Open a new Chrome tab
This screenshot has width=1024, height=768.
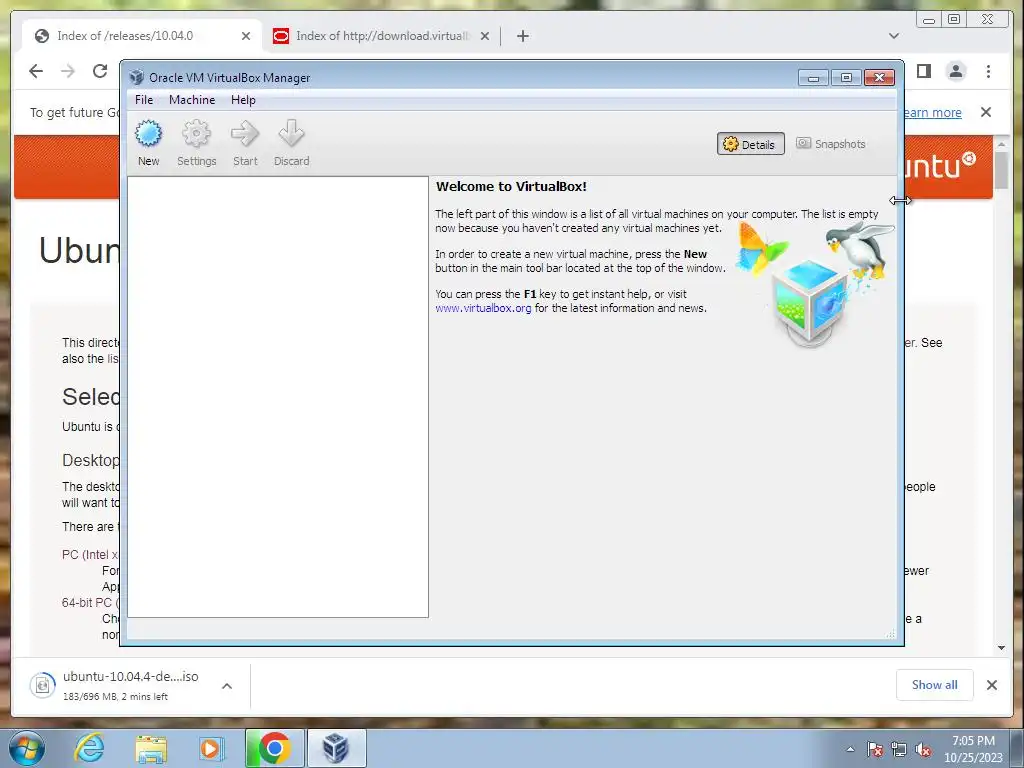pyautogui.click(x=522, y=36)
